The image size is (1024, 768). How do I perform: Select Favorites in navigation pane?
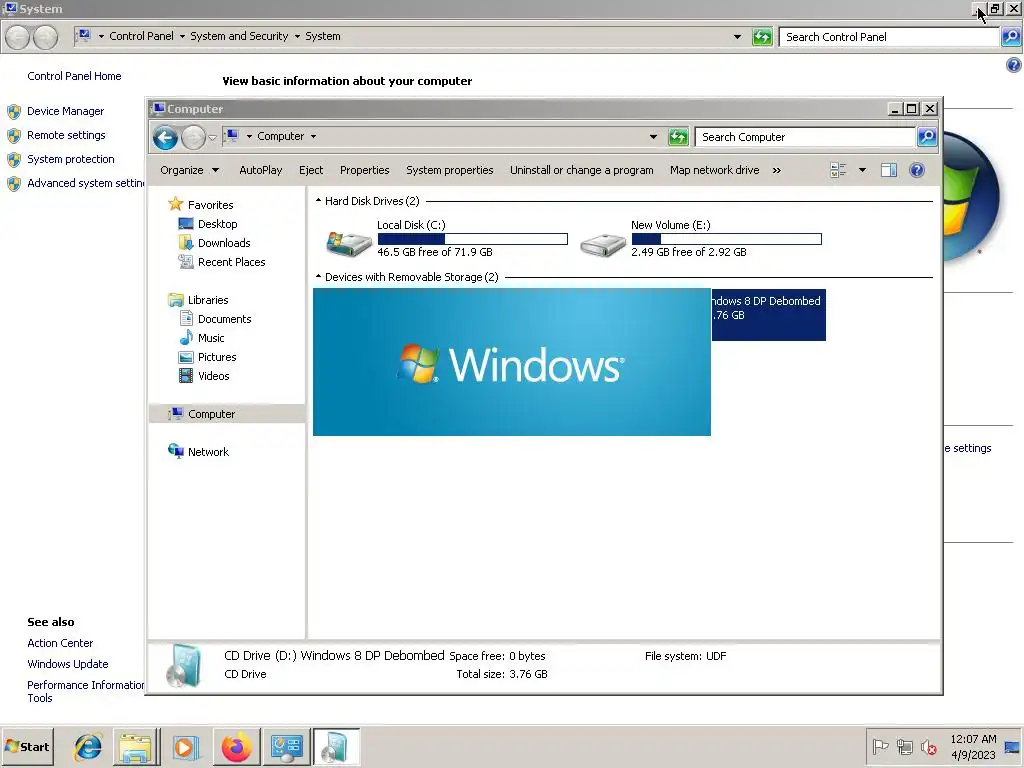[x=210, y=204]
